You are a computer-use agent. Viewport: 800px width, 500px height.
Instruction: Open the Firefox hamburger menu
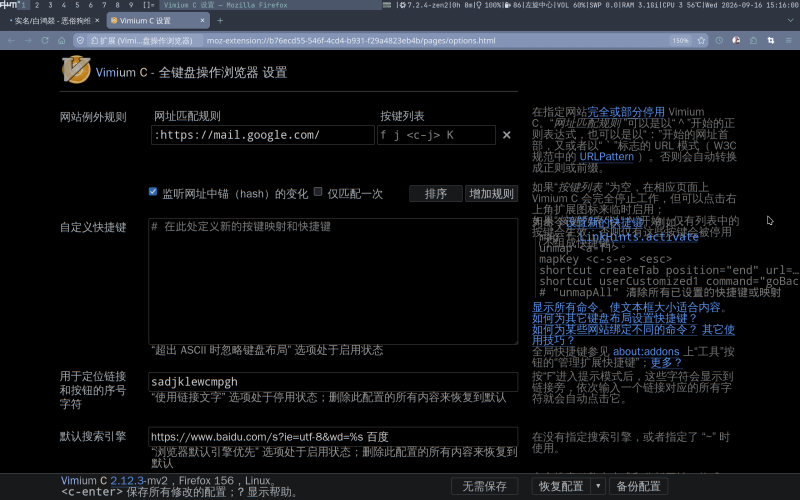click(x=788, y=40)
